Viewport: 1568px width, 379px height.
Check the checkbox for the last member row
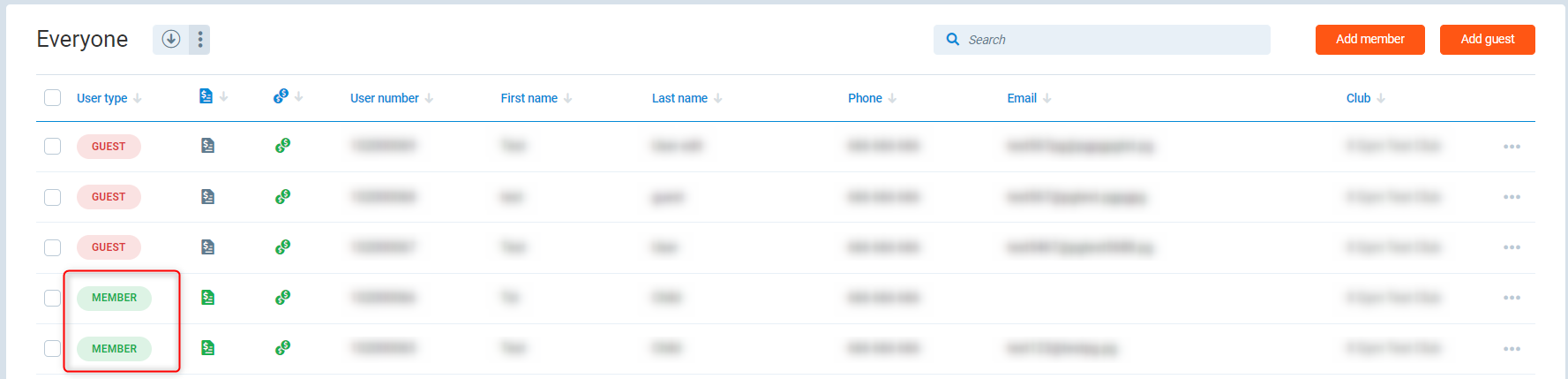click(53, 348)
